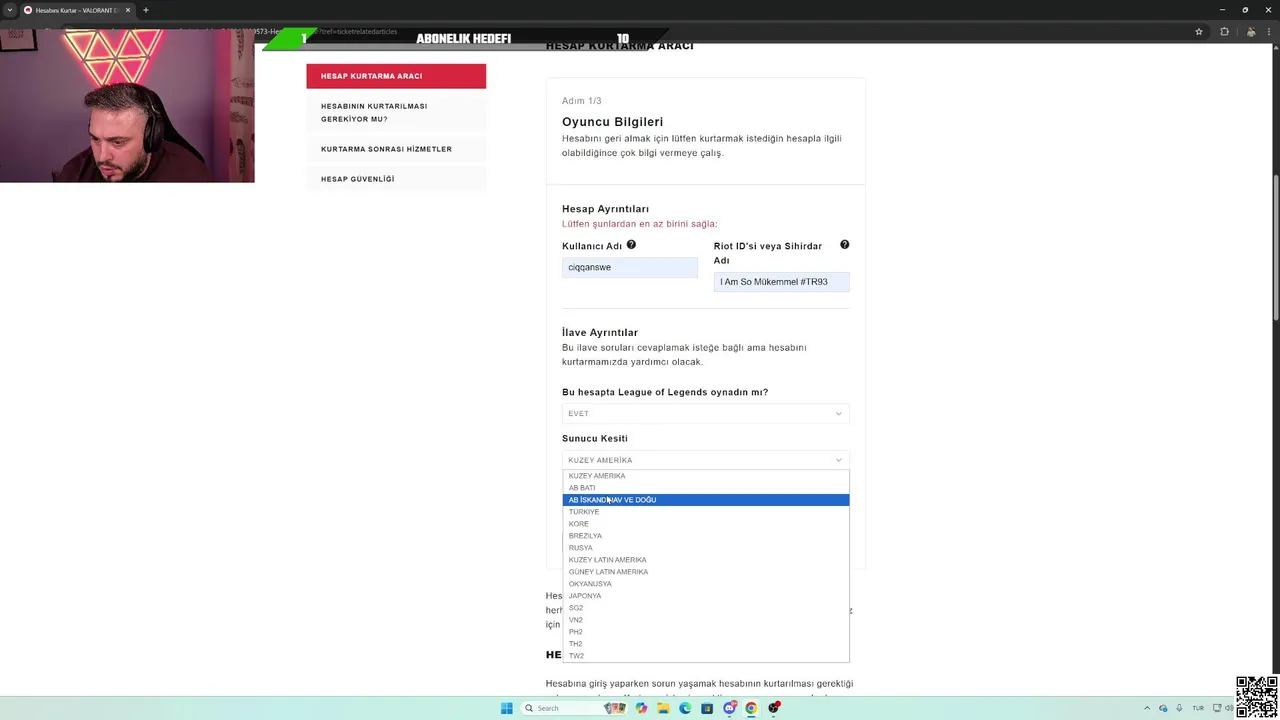Select 'TW2' server option
This screenshot has height=720, width=1280.
click(705, 656)
